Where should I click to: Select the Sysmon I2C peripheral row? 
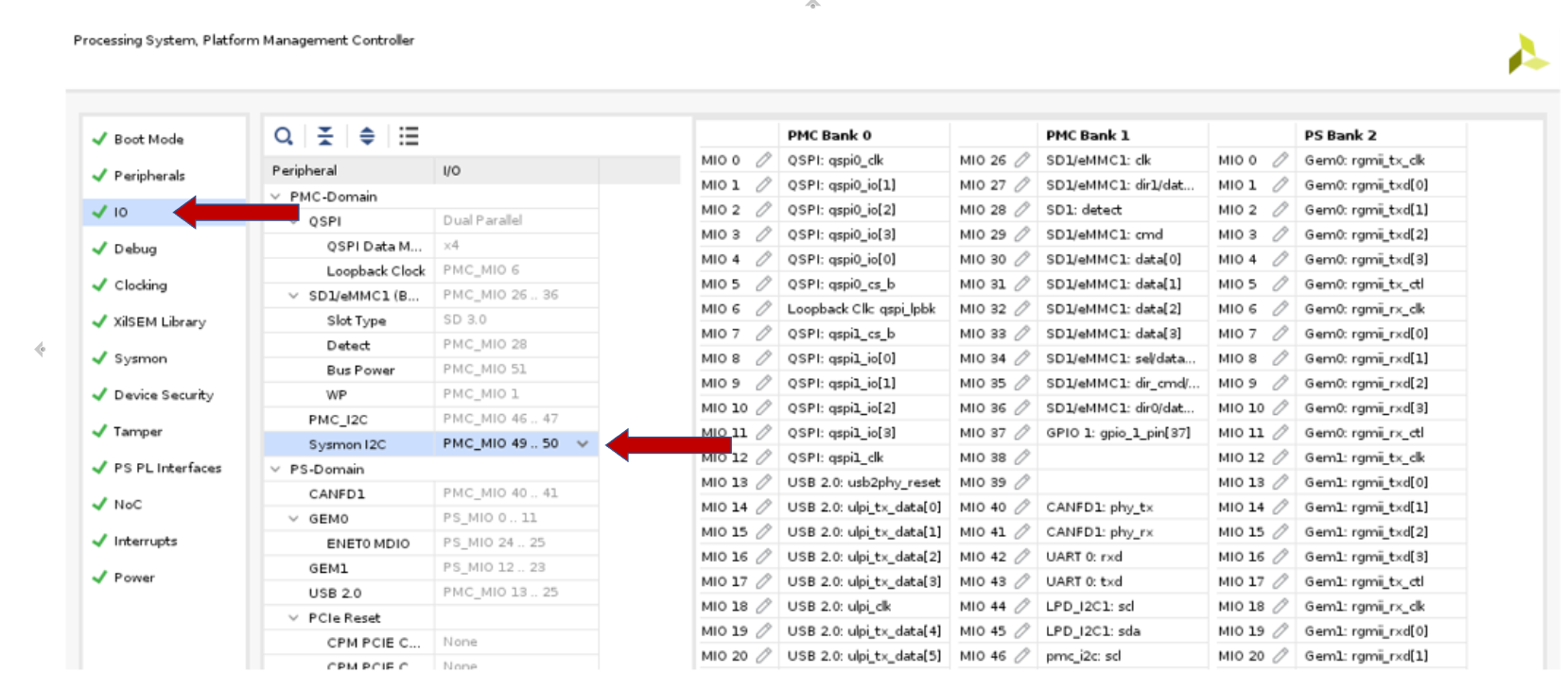(x=347, y=444)
